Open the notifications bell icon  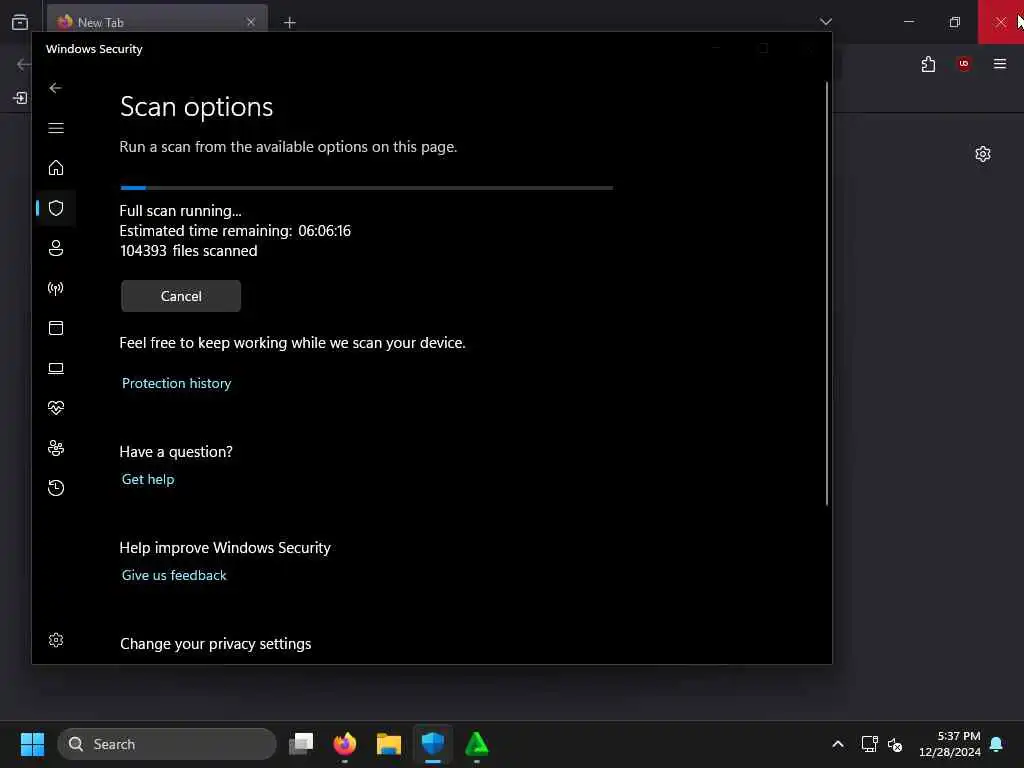pos(997,744)
